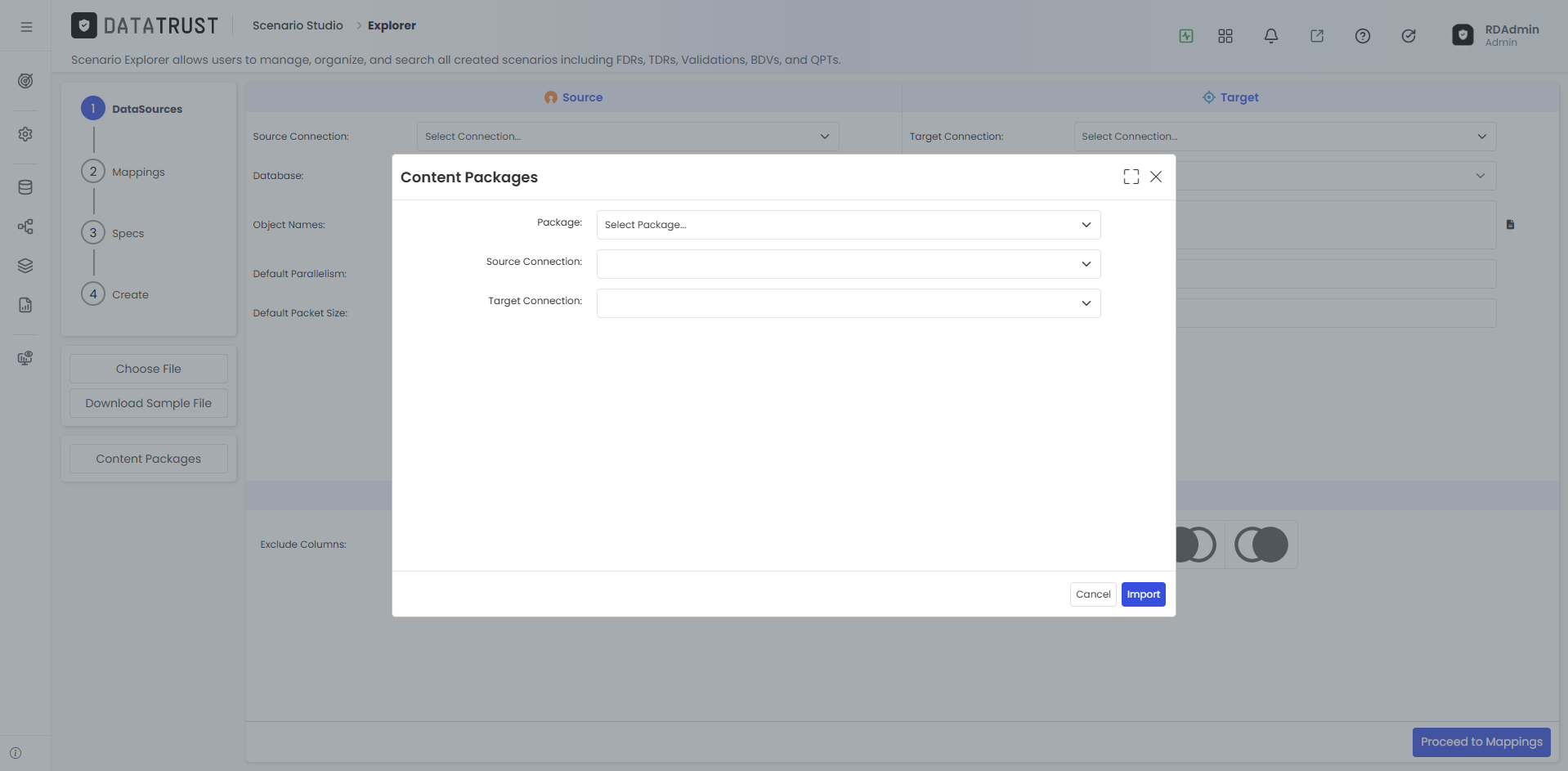
Task: Click the Content Packages button
Action: (149, 459)
